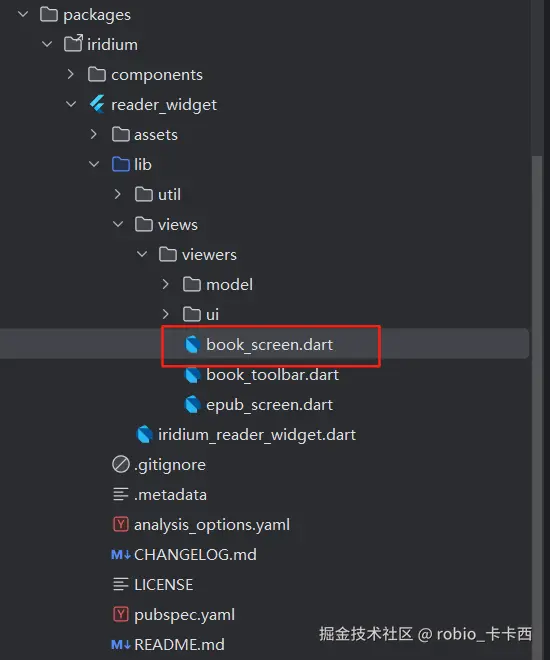Expand the model folder
The image size is (550, 660).
pyautogui.click(x=165, y=285)
